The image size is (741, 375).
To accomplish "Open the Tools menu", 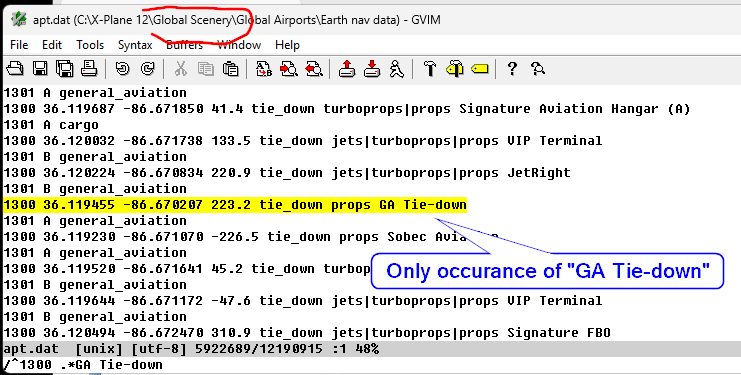I will (90, 45).
